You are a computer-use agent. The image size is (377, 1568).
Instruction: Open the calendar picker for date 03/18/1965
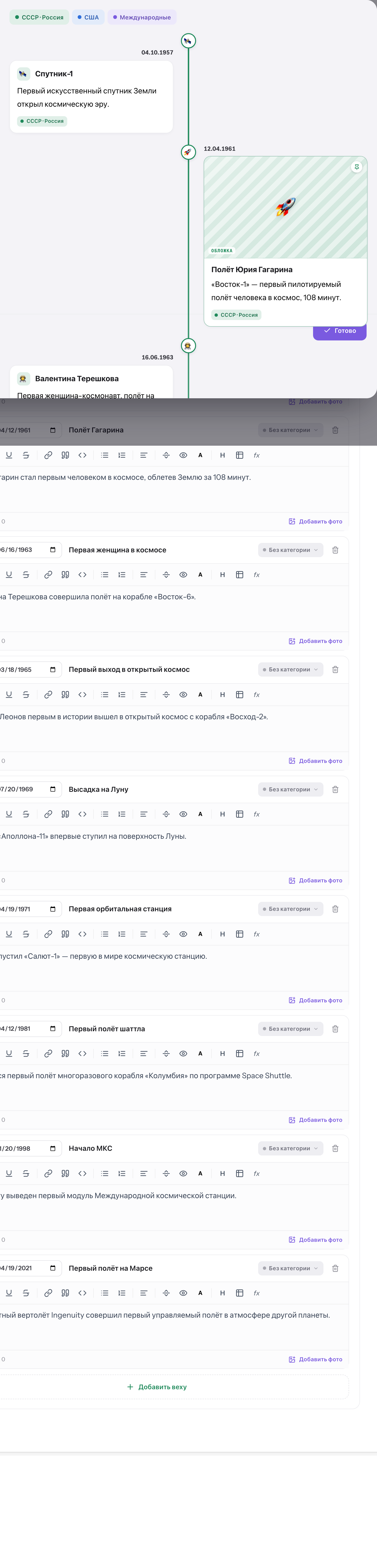53,669
